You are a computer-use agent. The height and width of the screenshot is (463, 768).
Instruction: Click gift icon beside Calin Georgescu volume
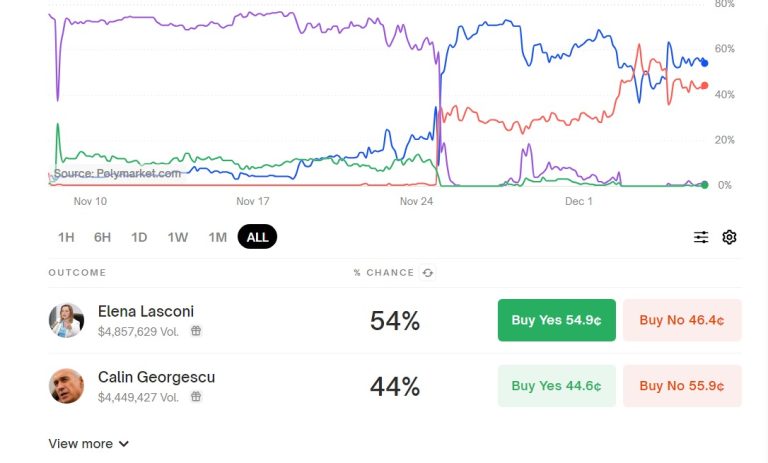[196, 396]
